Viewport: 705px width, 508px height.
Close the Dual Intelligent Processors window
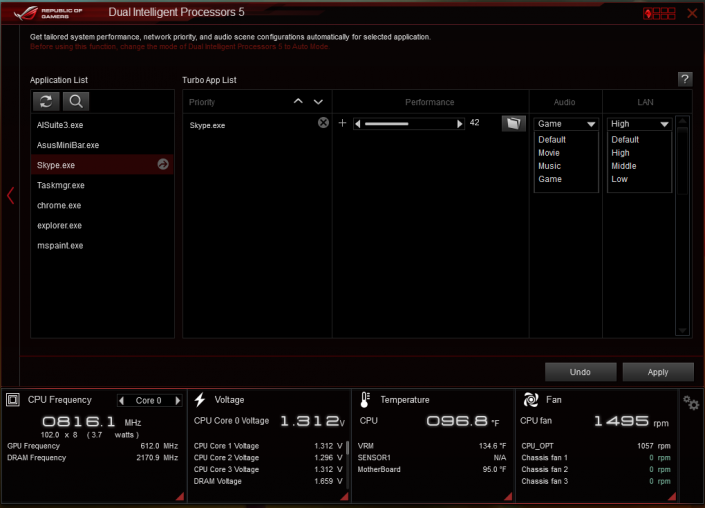(x=692, y=13)
